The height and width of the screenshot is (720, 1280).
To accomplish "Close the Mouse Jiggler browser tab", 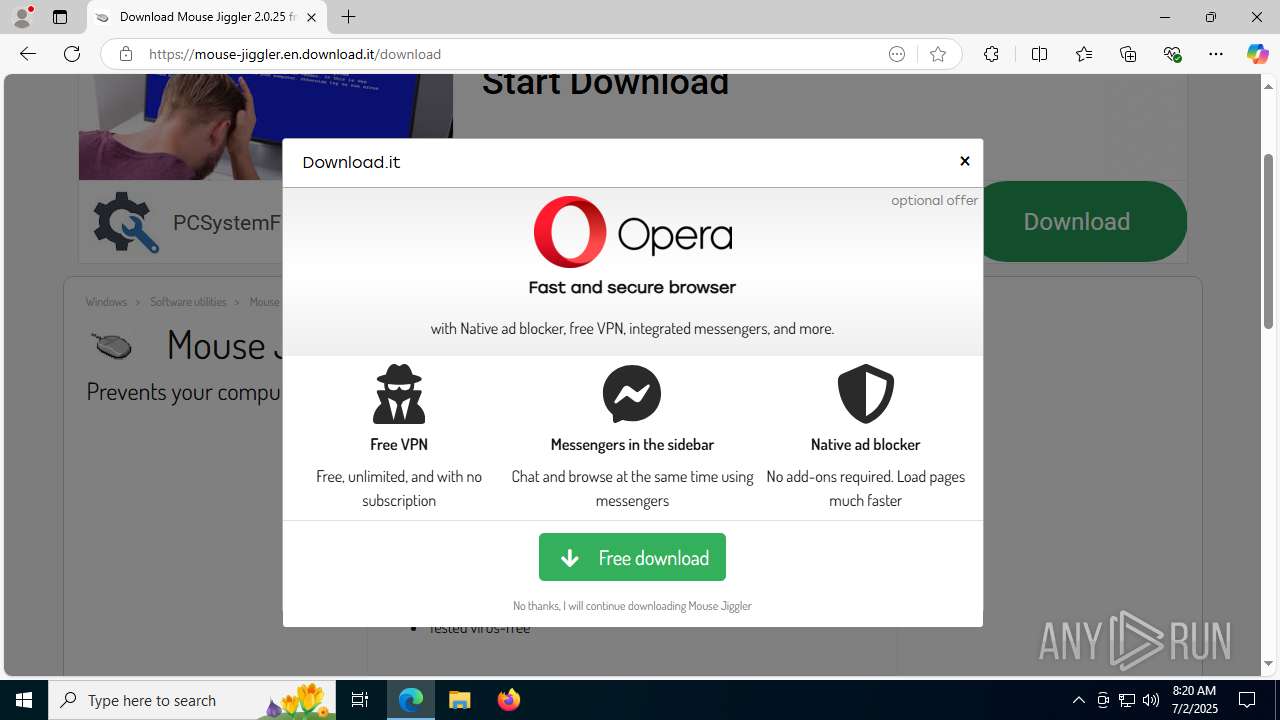I will click(x=311, y=17).
